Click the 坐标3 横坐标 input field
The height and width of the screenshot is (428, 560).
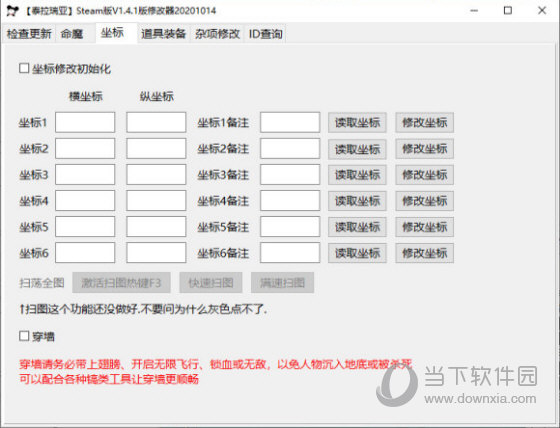tap(85, 175)
